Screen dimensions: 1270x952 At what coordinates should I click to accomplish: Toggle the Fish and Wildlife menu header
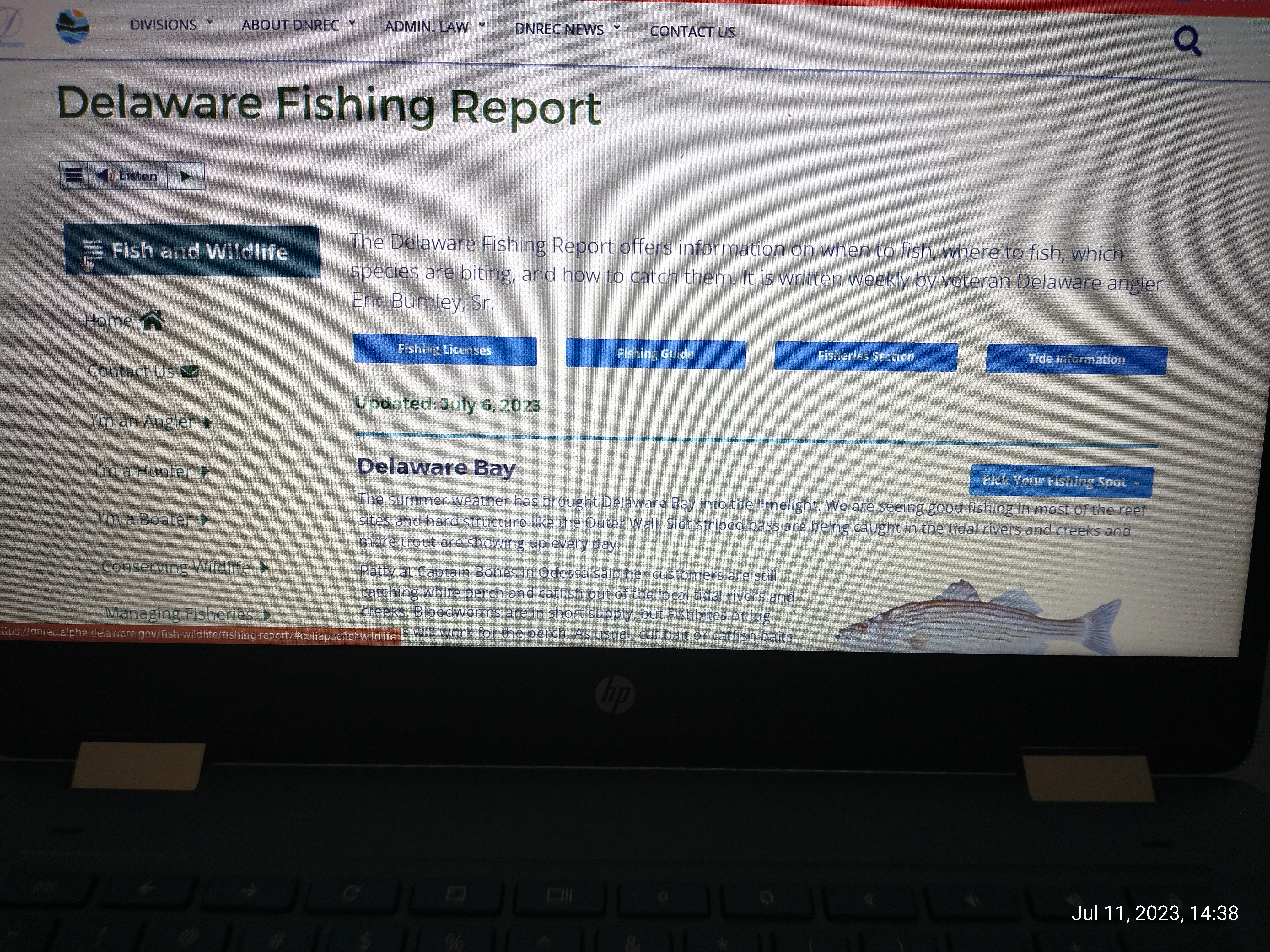click(x=192, y=251)
